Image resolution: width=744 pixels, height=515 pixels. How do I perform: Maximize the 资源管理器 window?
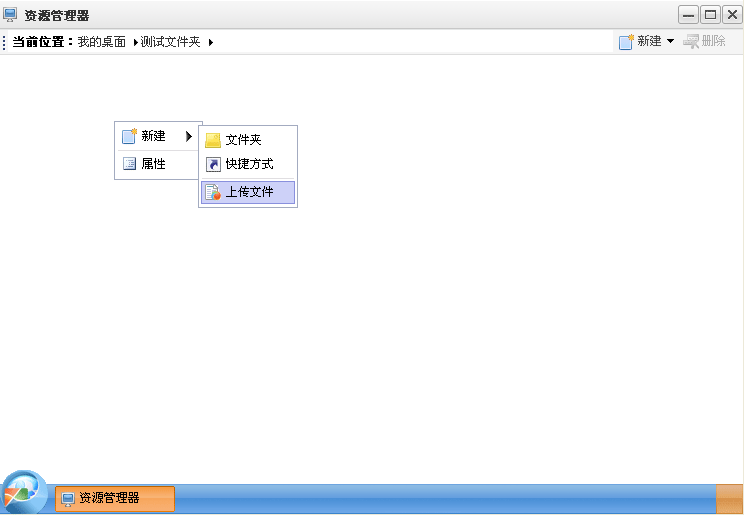[710, 15]
